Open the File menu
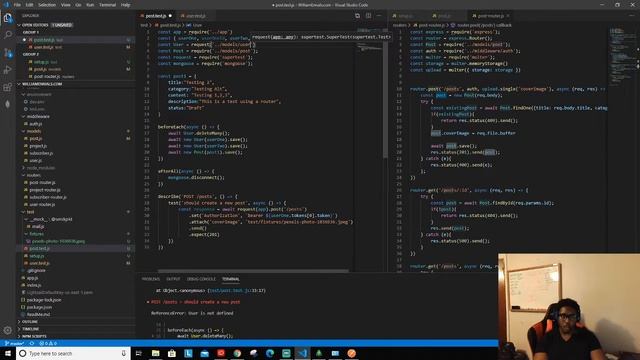This screenshot has width=640, height=360. [17, 5]
